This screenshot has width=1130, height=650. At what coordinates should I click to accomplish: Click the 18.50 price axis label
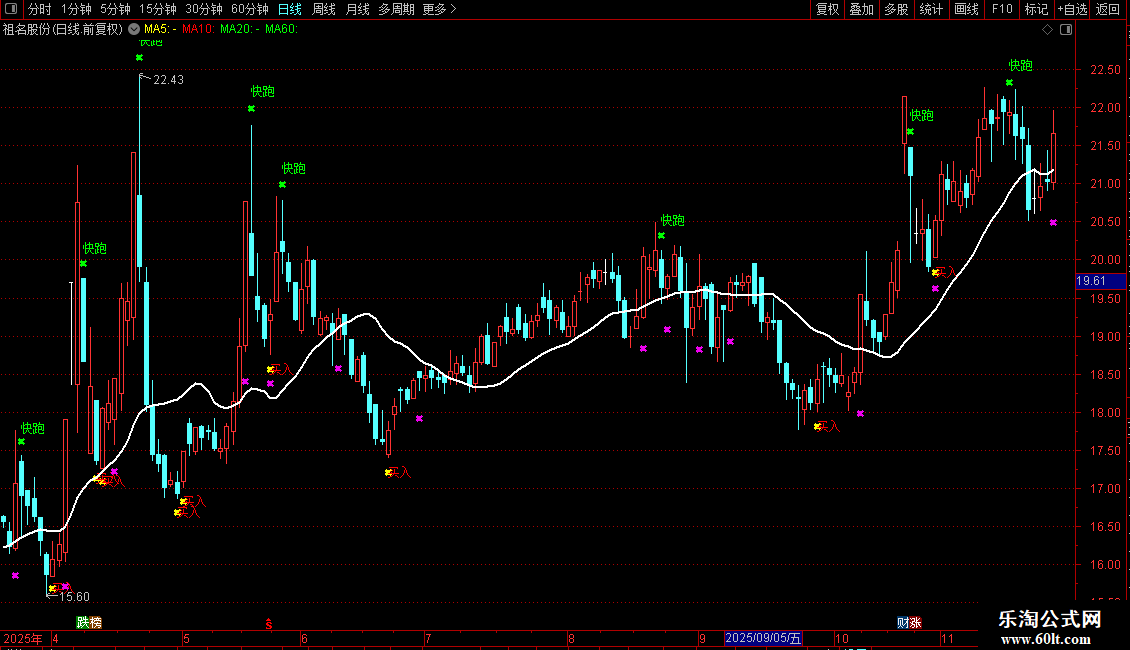(x=1105, y=375)
